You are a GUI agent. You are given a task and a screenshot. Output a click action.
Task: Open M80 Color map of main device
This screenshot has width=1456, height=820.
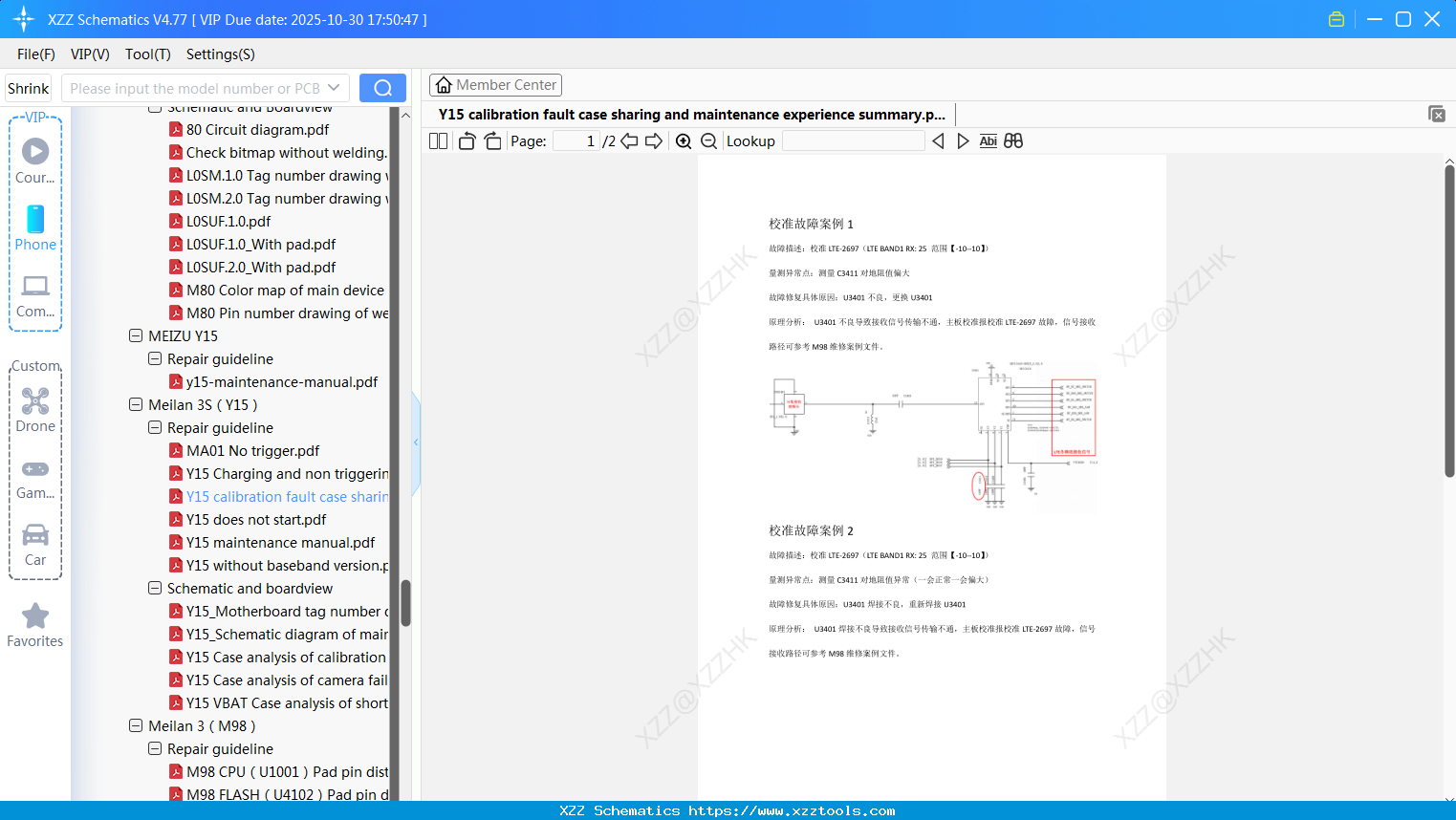point(286,290)
